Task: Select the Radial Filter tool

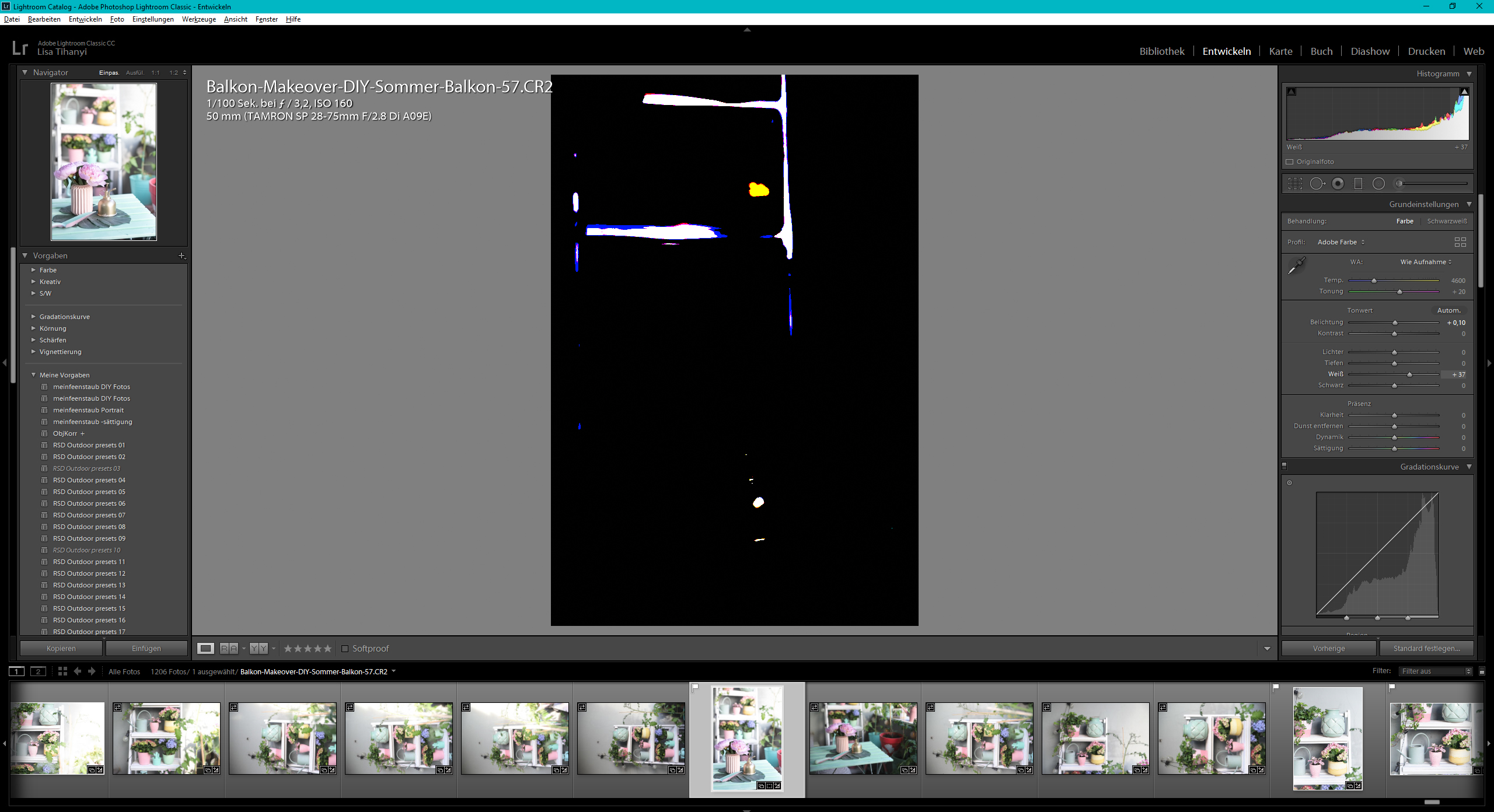Action: tap(1378, 184)
